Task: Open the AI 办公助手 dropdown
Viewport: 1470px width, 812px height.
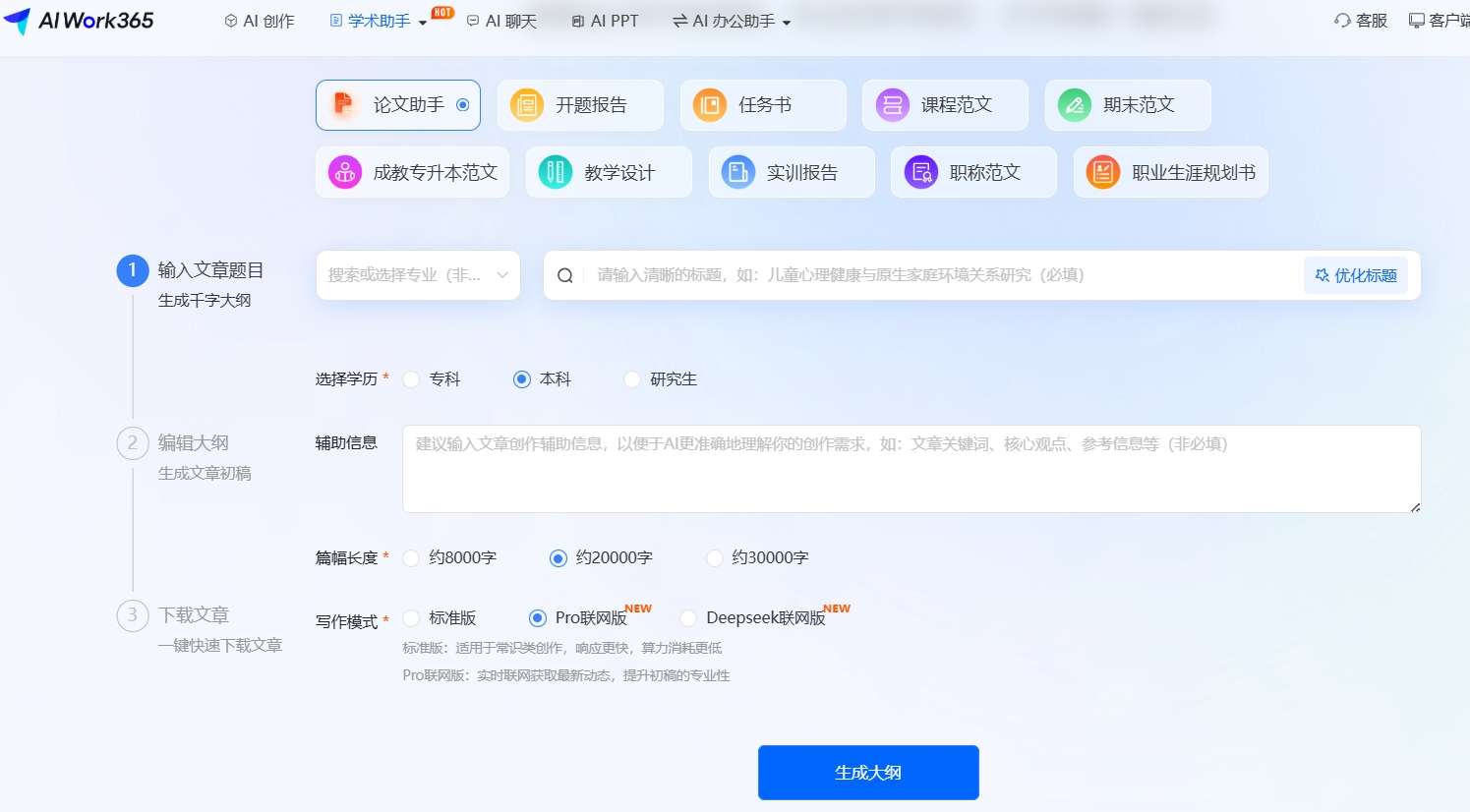Action: coord(730,20)
